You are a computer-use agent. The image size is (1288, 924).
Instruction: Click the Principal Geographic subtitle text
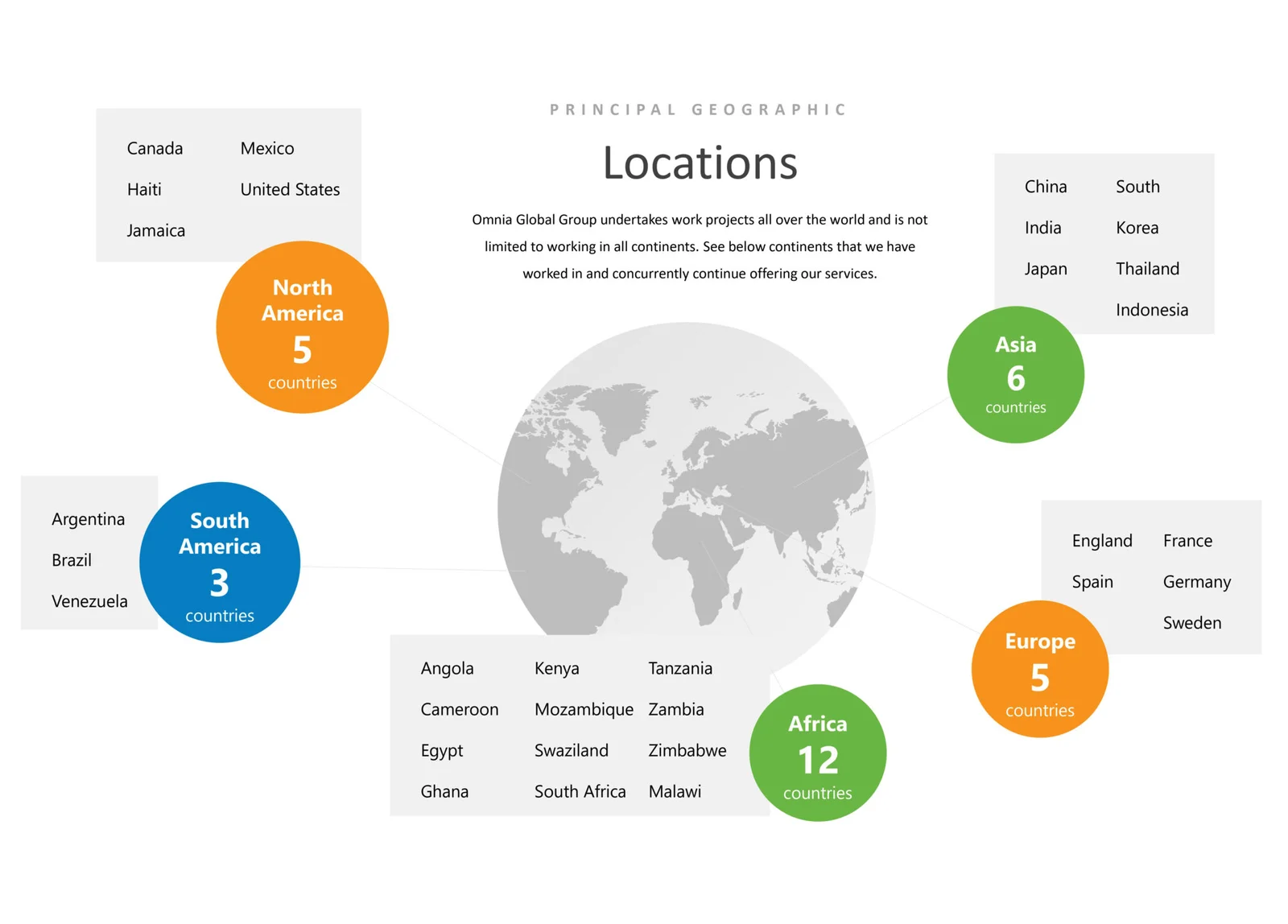pyautogui.click(x=698, y=109)
